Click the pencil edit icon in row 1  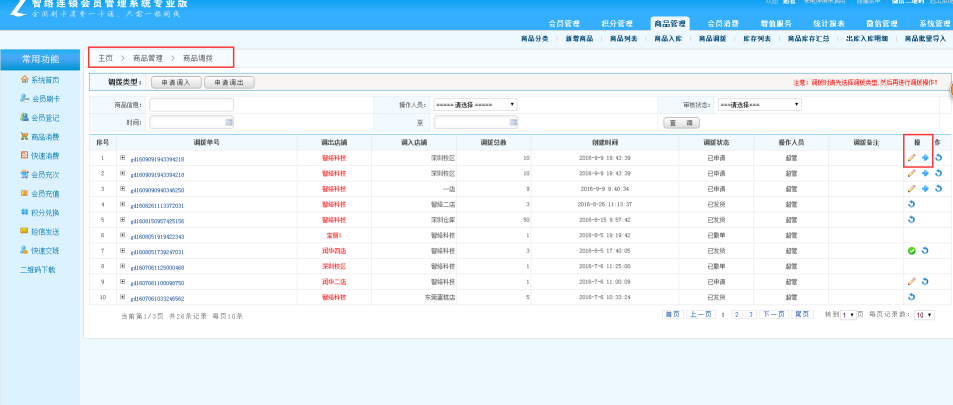911,158
